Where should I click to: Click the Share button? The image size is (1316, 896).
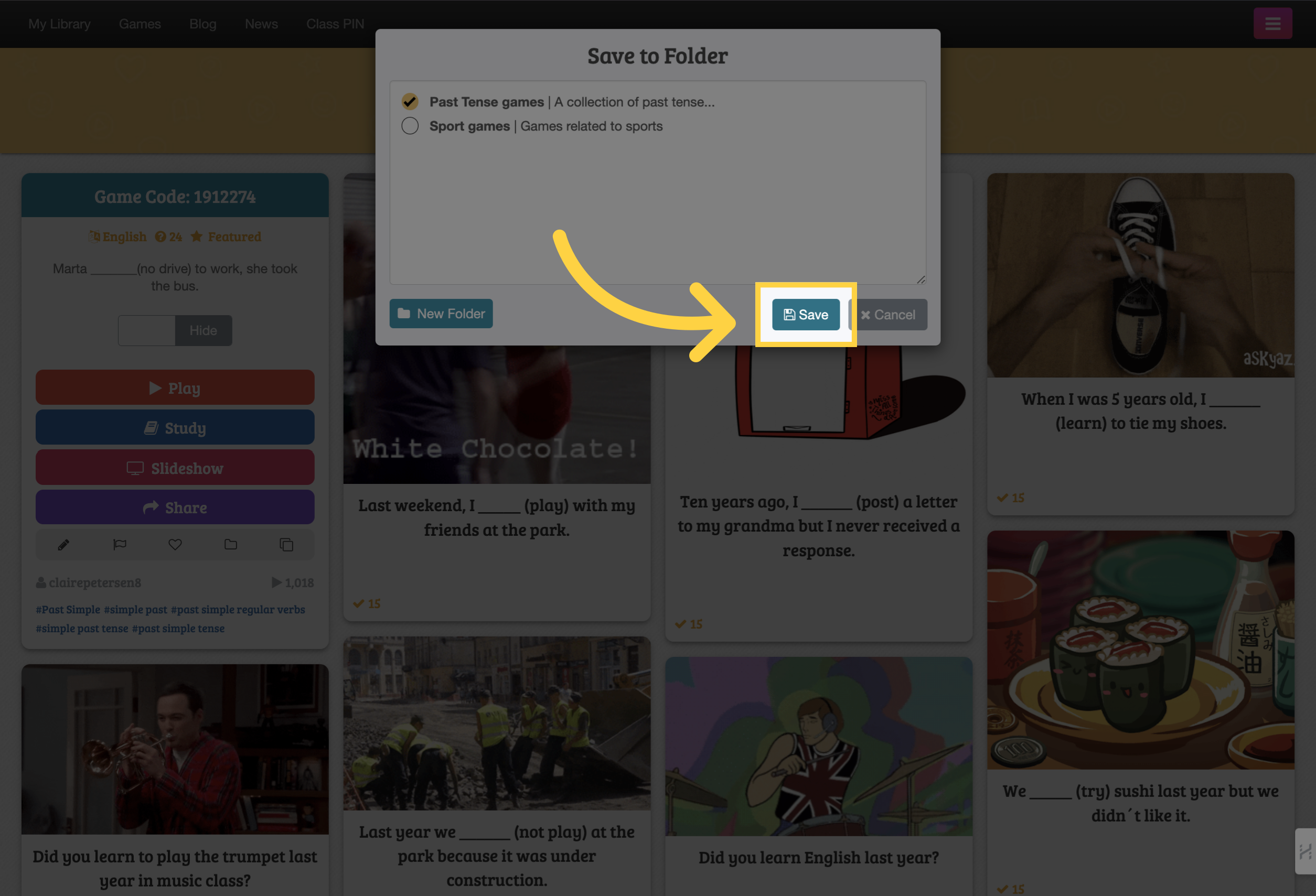point(175,507)
